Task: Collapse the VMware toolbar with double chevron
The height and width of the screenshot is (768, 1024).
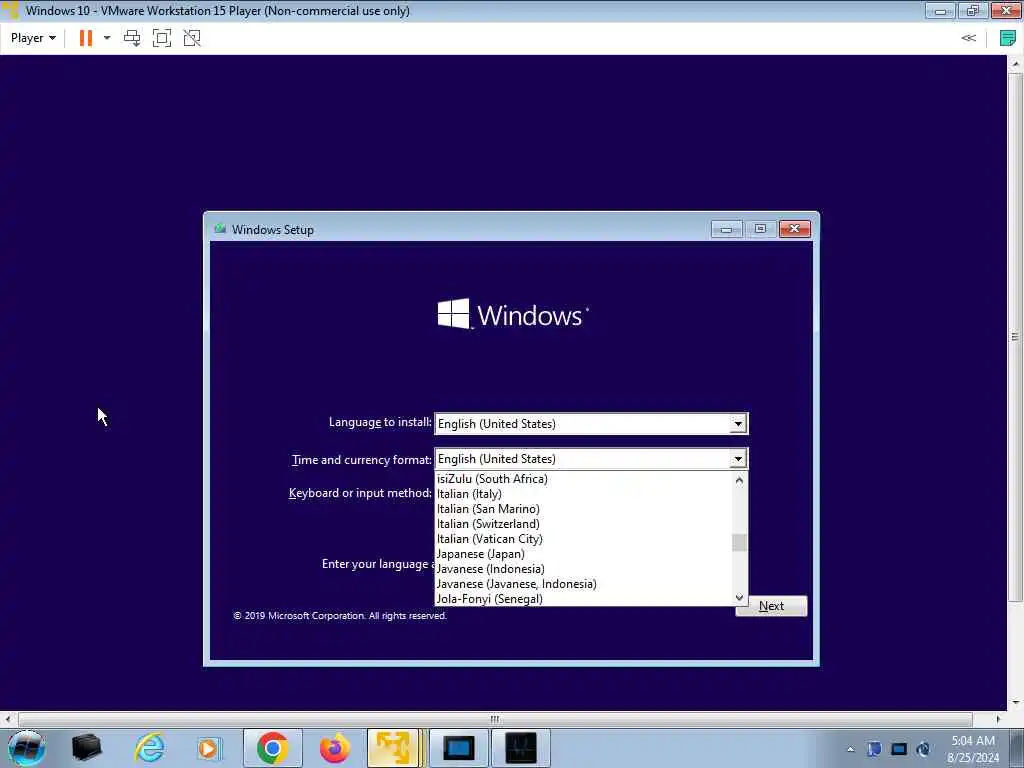Action: tap(968, 38)
